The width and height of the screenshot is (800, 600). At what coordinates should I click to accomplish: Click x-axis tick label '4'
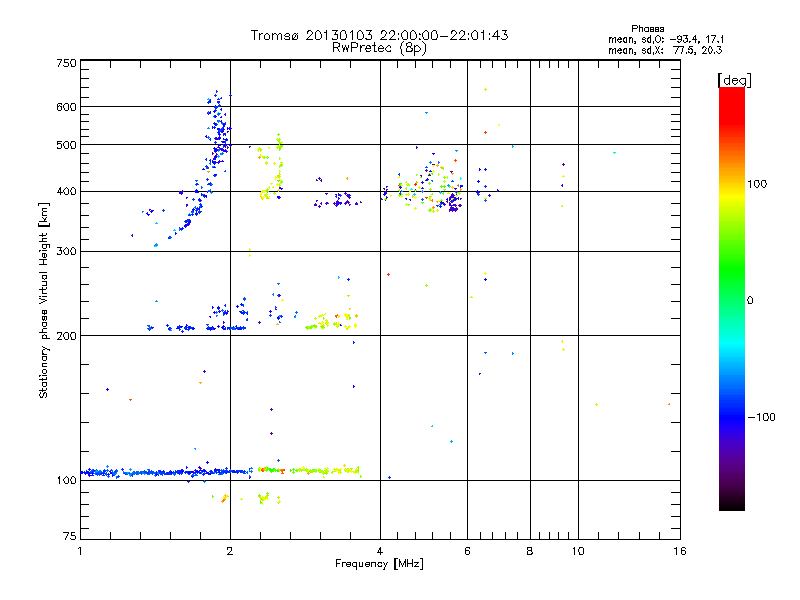point(380,551)
